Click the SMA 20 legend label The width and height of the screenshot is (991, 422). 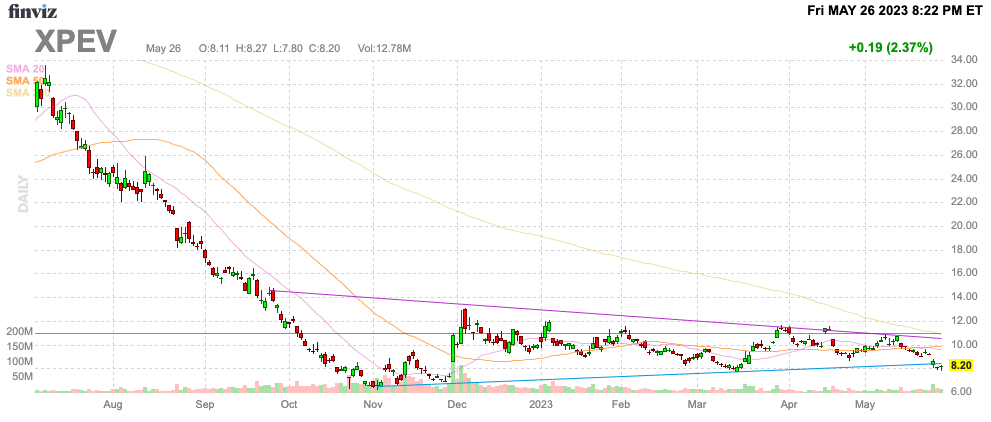pos(25,68)
